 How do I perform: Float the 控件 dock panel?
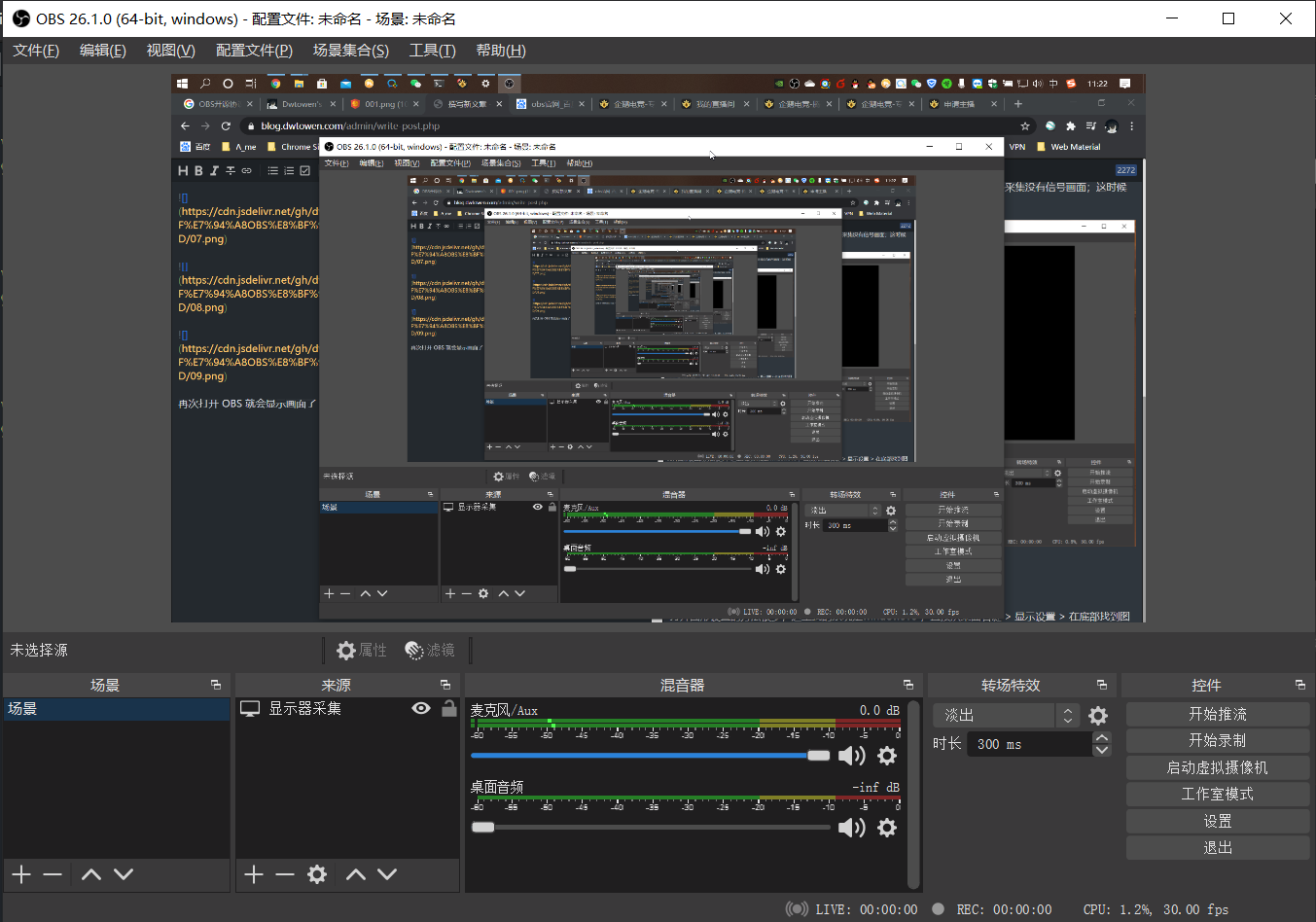coord(1300,685)
